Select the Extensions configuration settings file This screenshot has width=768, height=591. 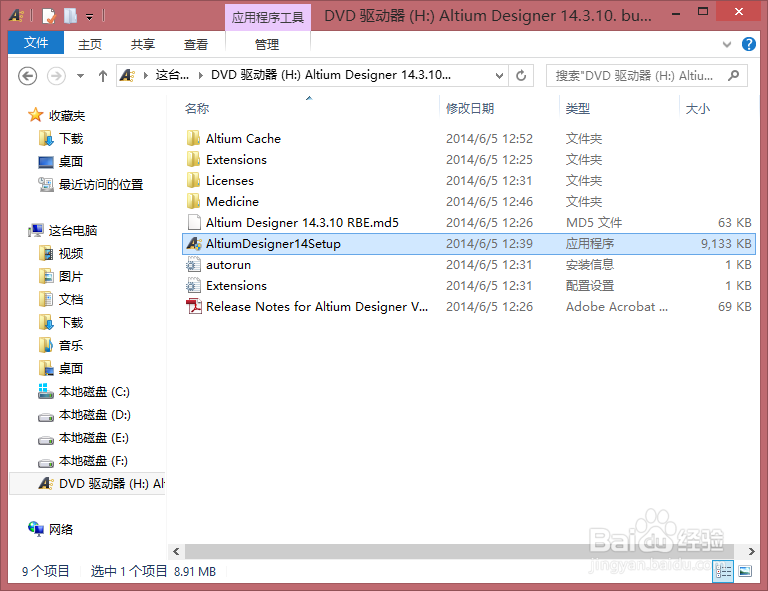coord(236,286)
